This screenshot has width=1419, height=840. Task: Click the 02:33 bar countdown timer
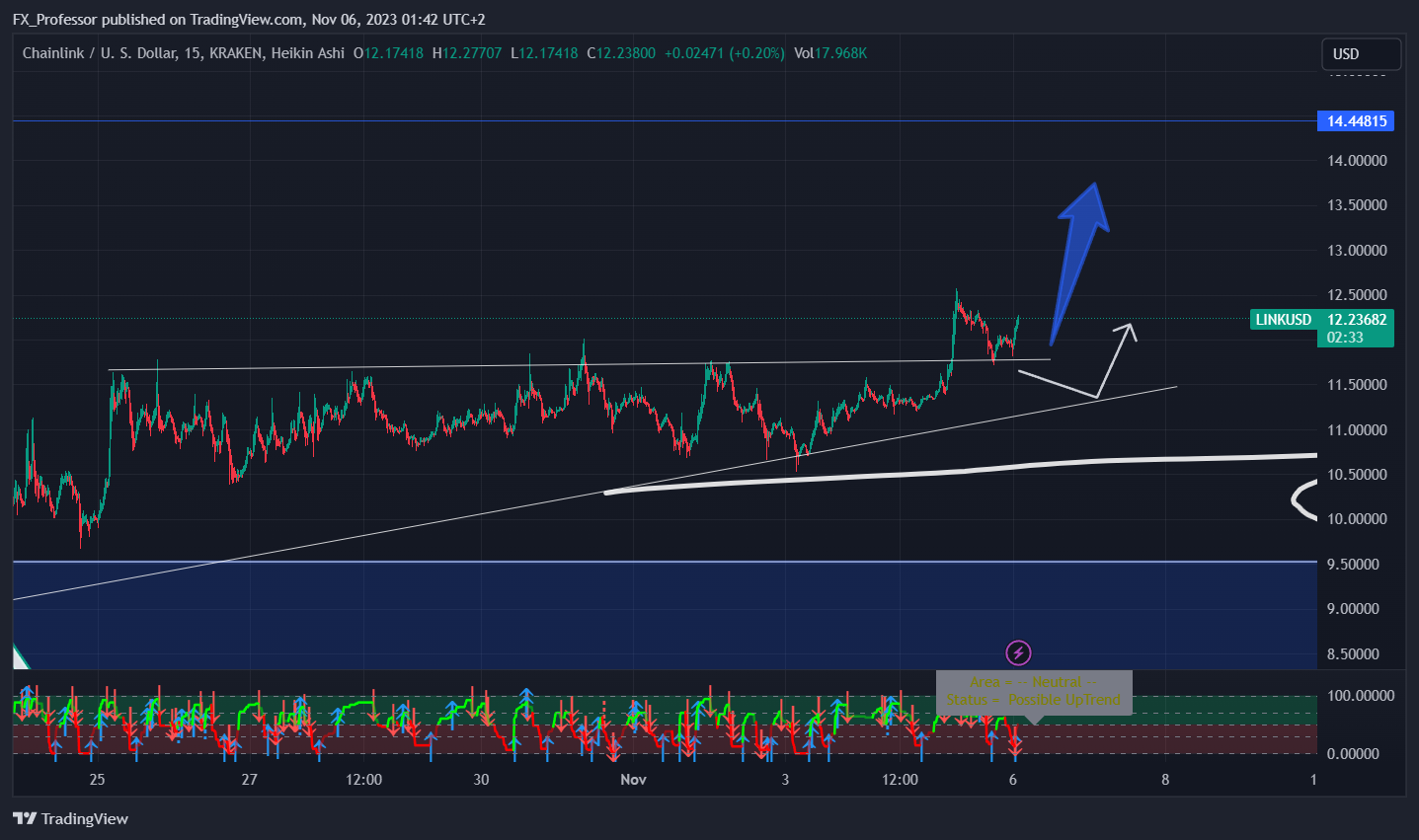tap(1345, 338)
